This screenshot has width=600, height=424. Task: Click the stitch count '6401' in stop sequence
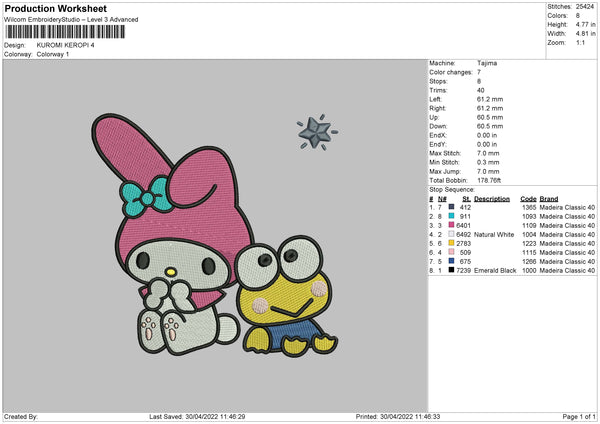click(x=463, y=225)
